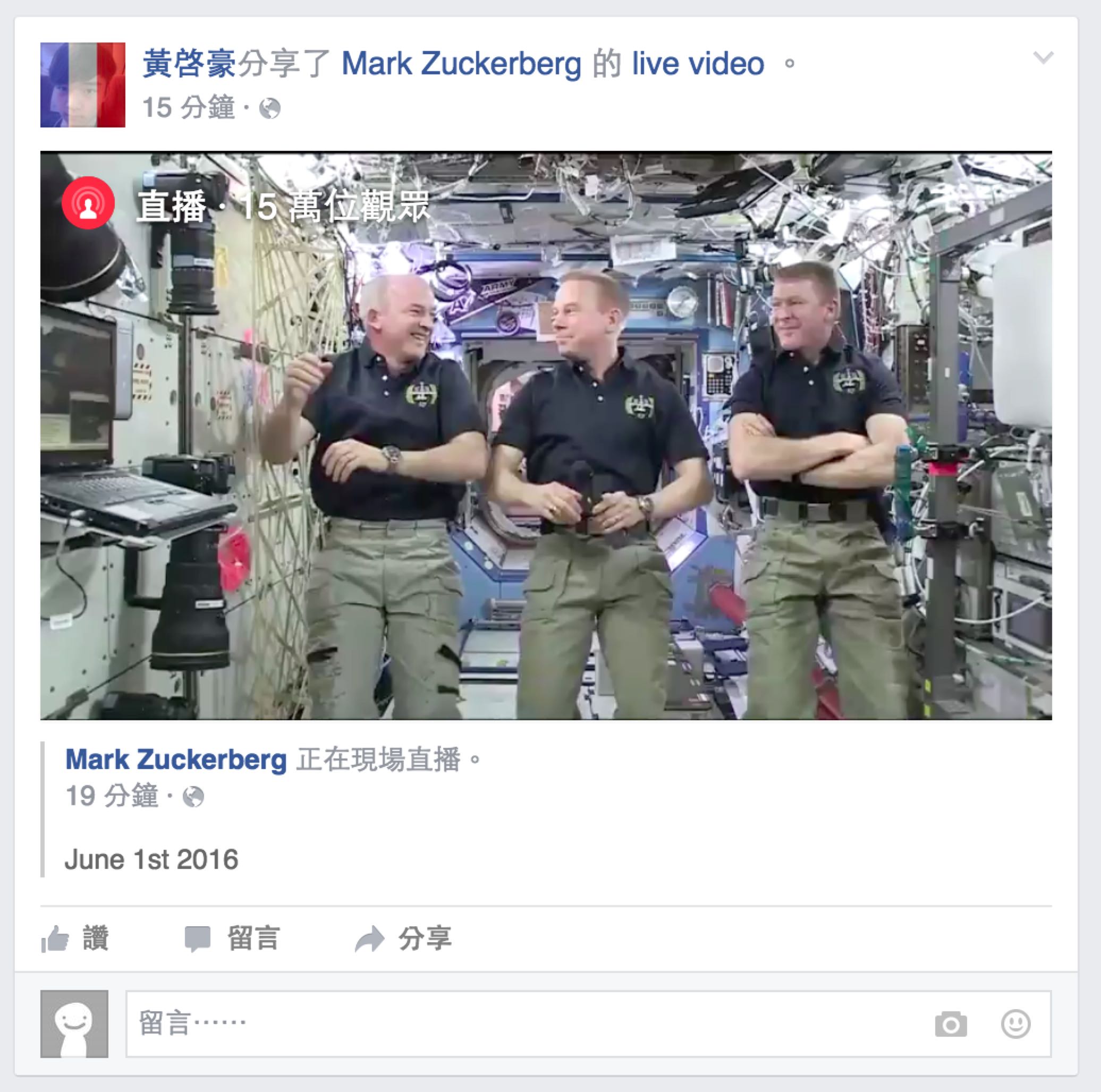This screenshot has width=1101, height=1092.
Task: Click the thumbs-up like icon
Action: point(55,938)
